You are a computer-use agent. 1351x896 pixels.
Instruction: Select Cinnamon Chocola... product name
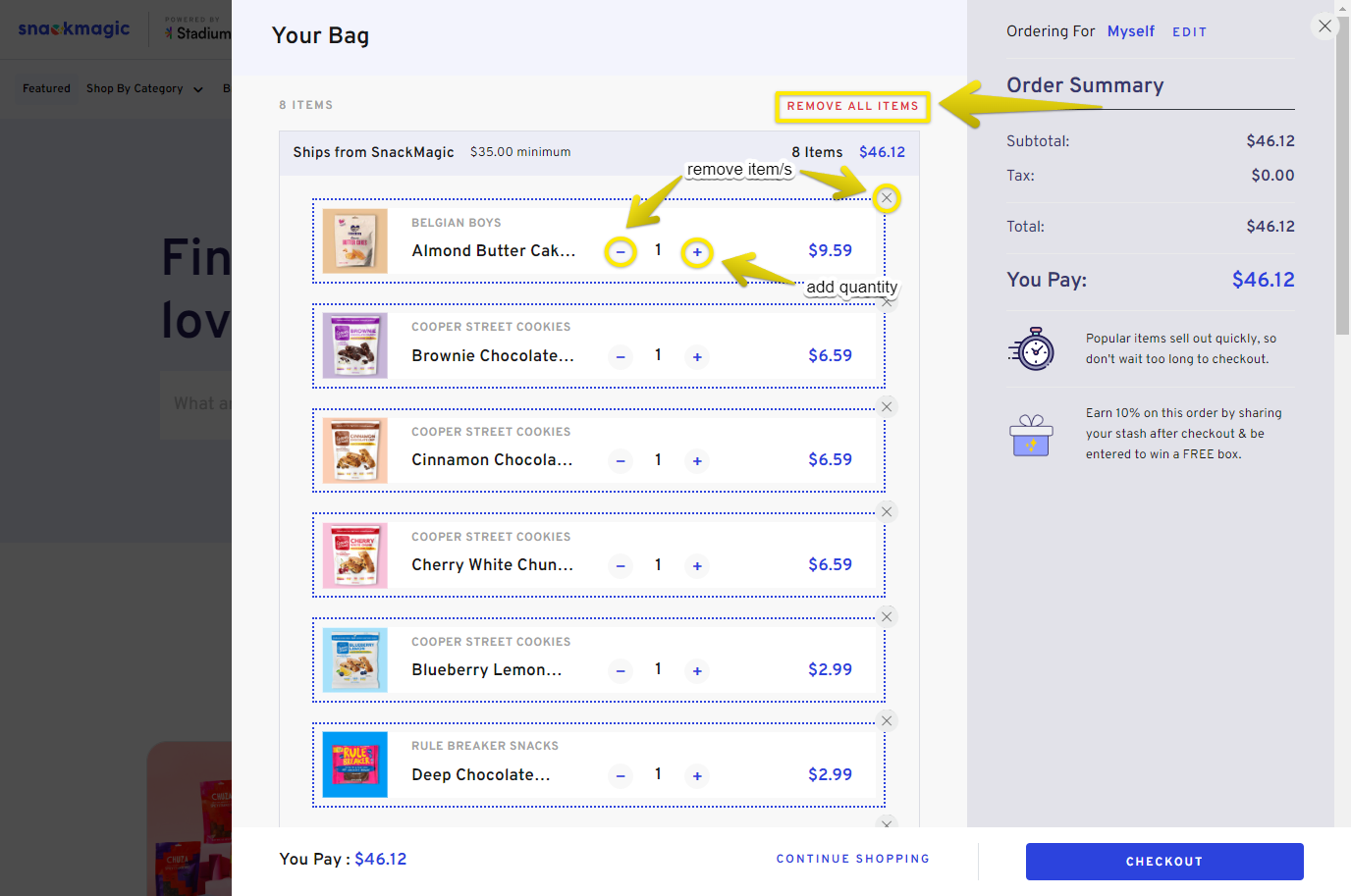pos(492,460)
